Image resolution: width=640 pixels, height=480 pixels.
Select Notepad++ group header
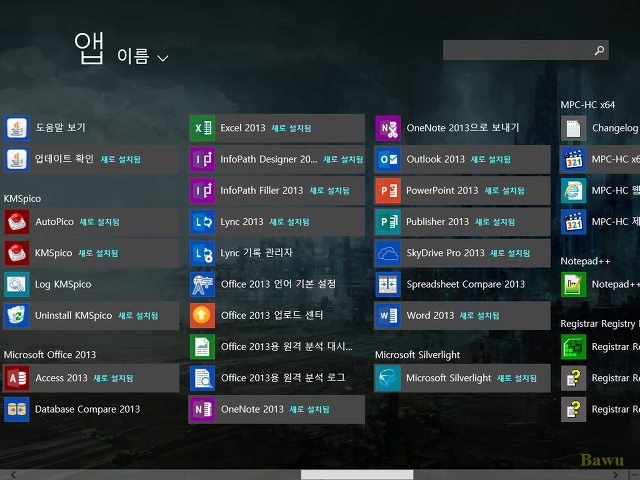click(585, 261)
